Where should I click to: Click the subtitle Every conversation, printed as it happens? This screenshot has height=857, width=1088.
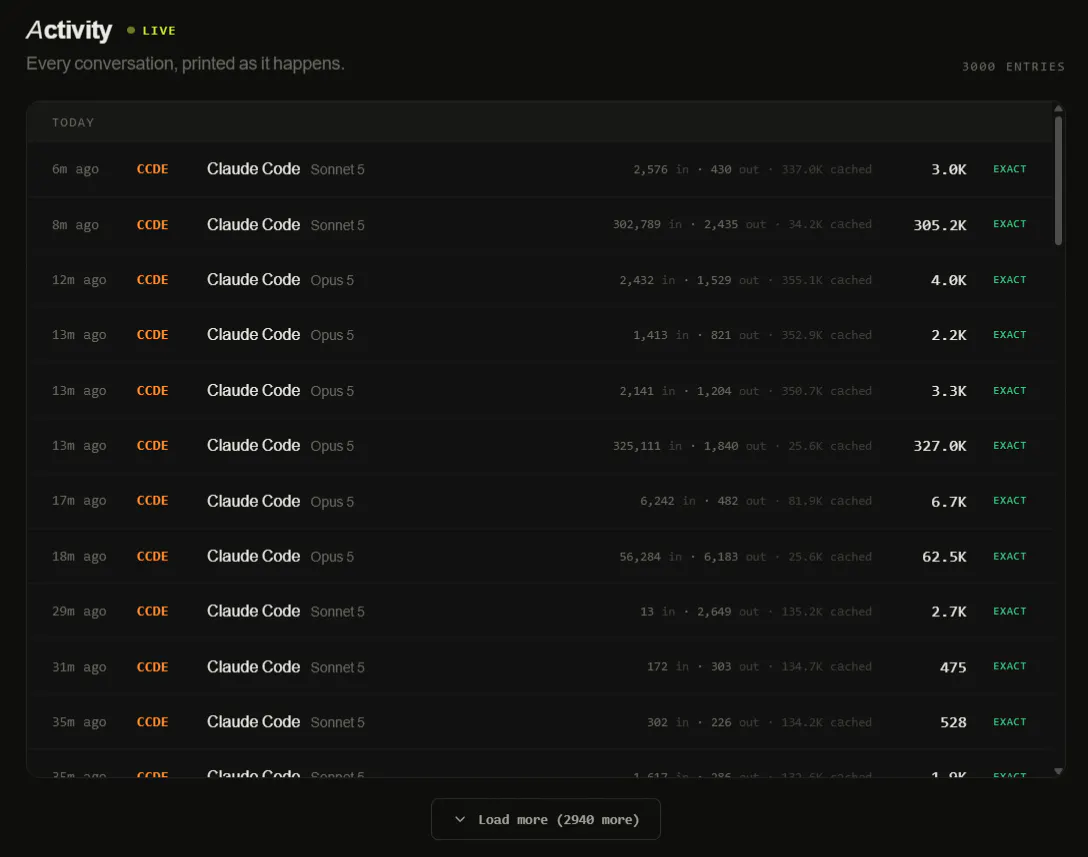(185, 64)
